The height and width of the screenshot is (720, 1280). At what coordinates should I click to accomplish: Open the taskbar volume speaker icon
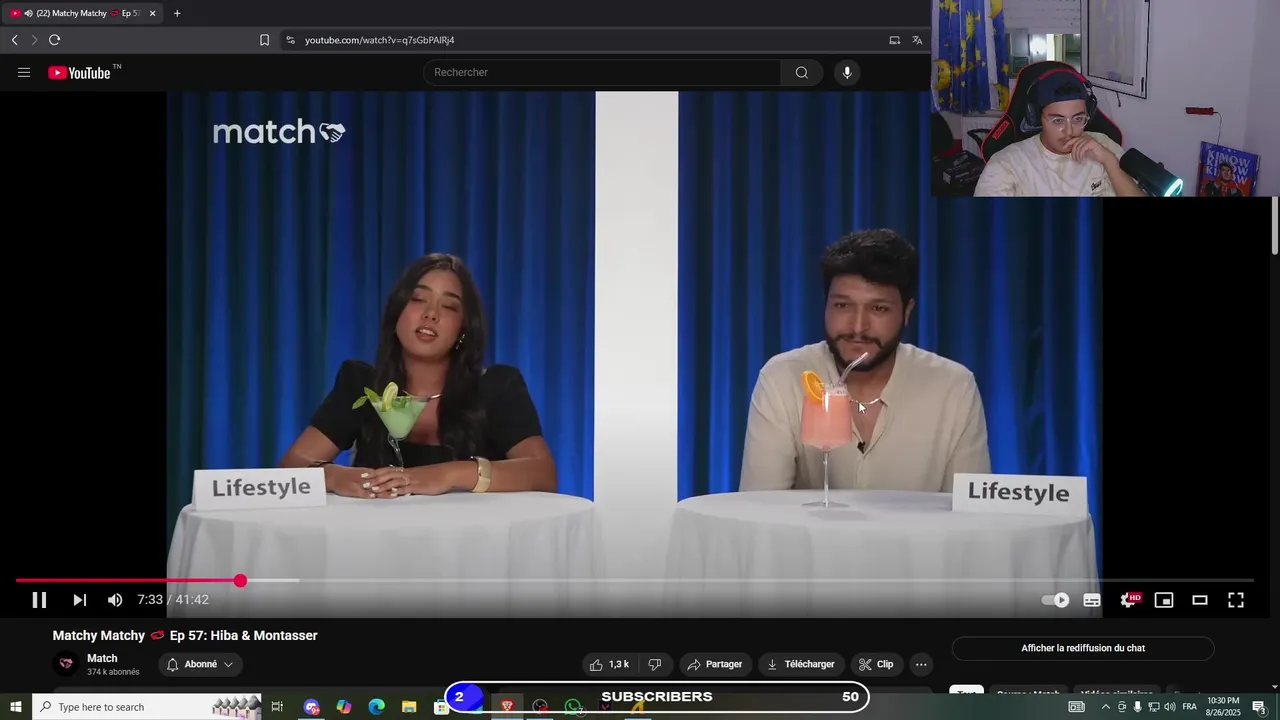[x=1170, y=707]
